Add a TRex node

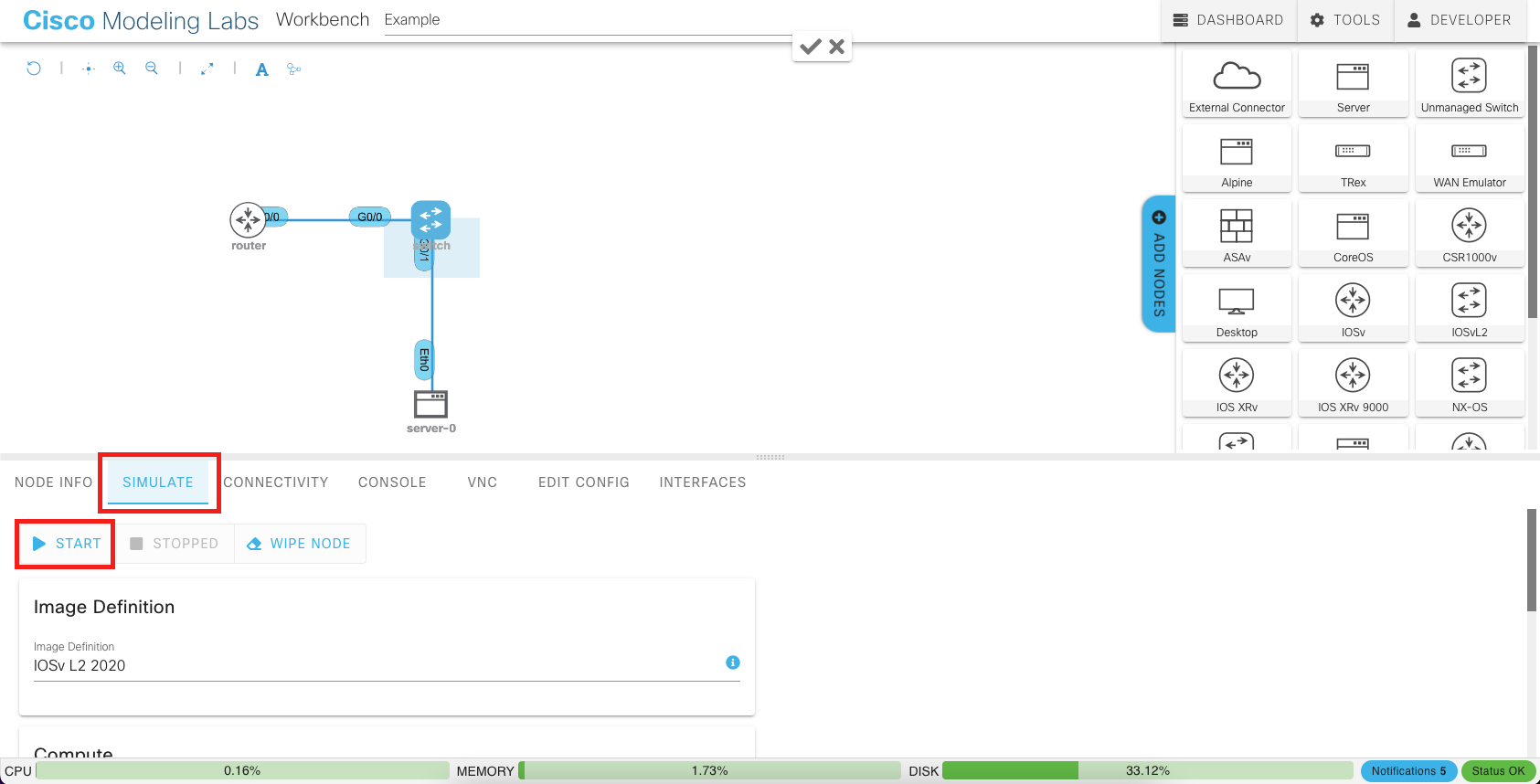click(1353, 159)
